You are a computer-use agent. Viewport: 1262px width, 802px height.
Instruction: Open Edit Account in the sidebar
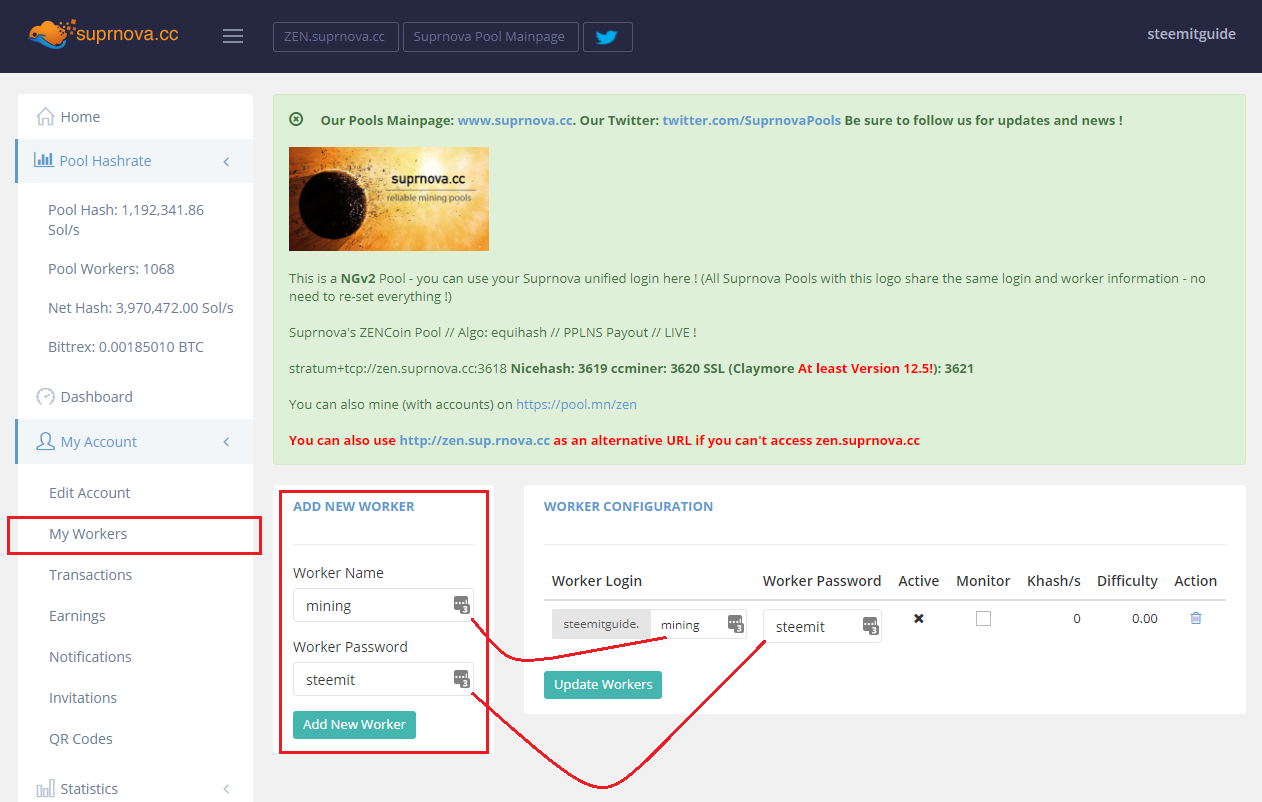90,493
